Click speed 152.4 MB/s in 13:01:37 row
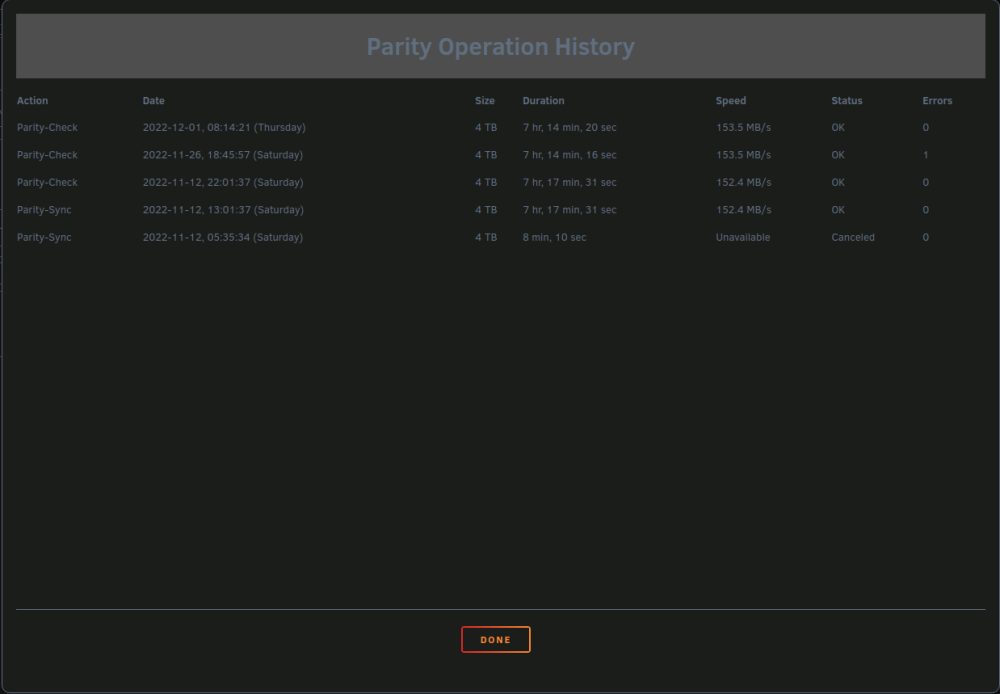The image size is (1000, 694). 744,210
